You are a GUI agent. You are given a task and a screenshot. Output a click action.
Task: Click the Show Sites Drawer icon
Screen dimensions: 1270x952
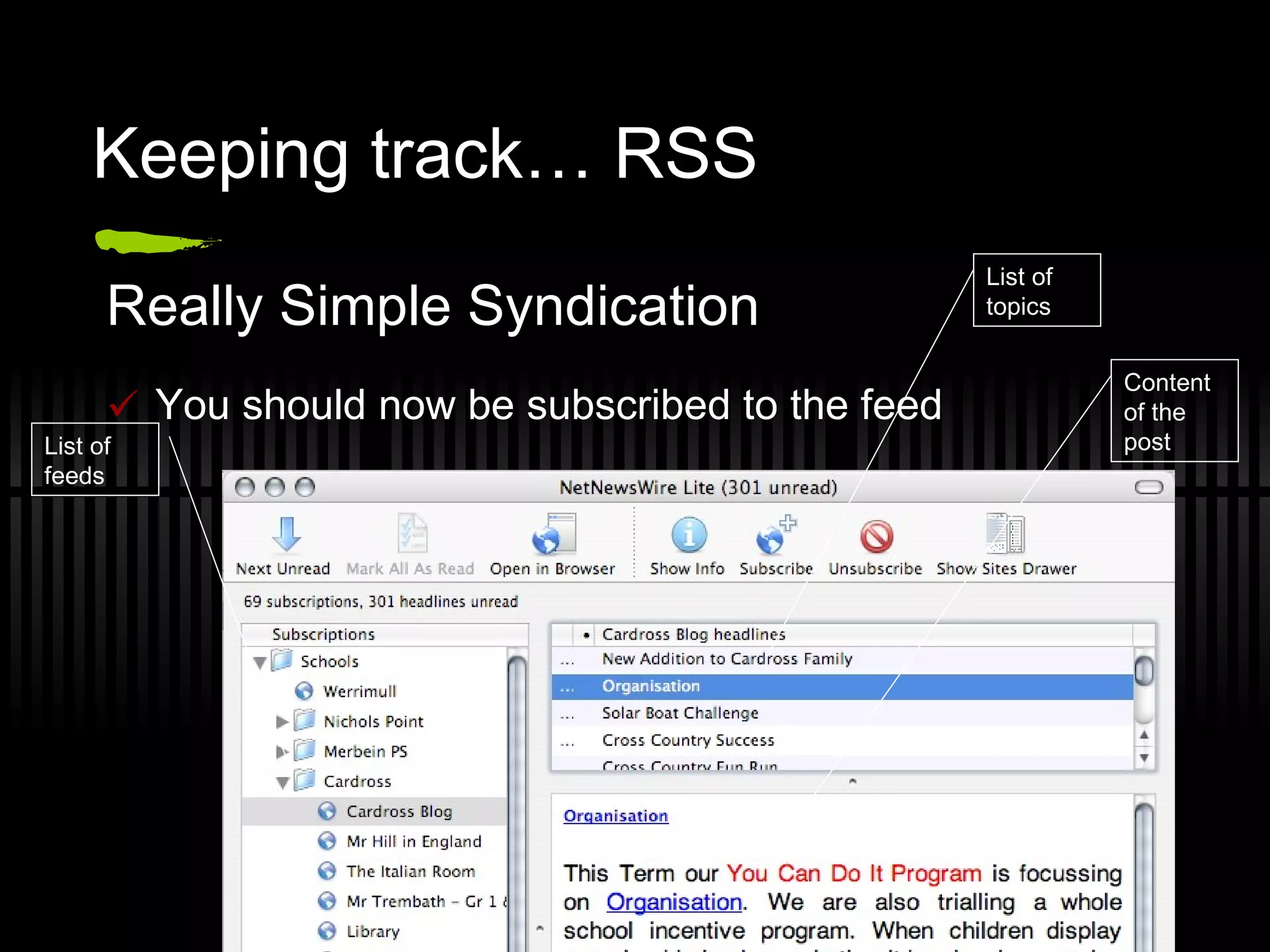pyautogui.click(x=1005, y=534)
